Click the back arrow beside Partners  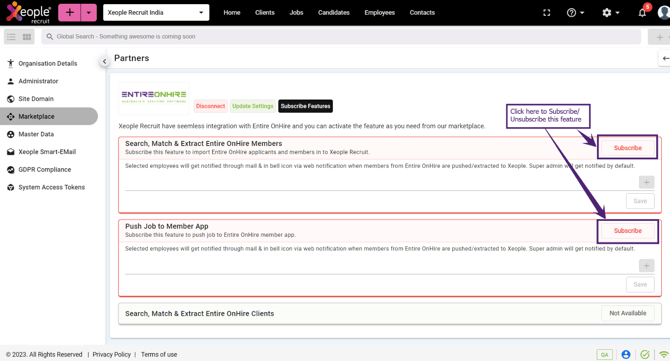click(665, 58)
